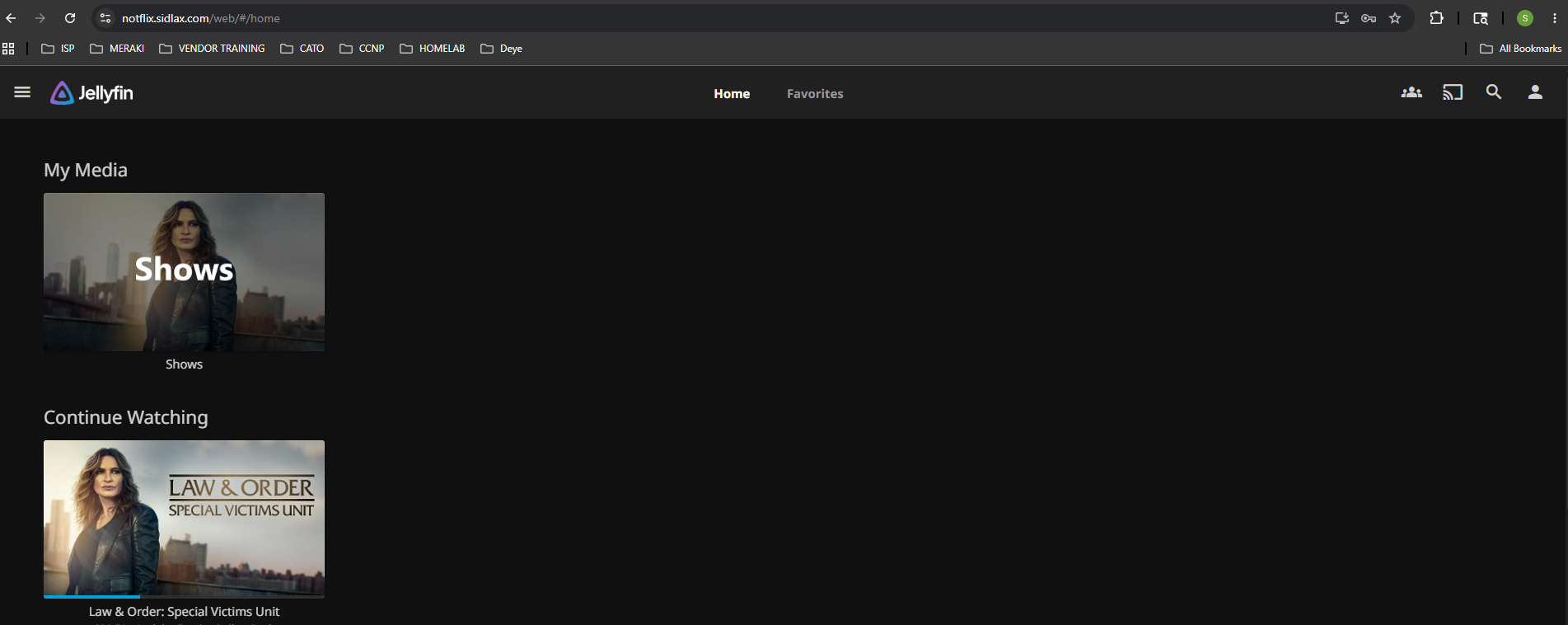Go back using browser back arrow

tap(12, 18)
